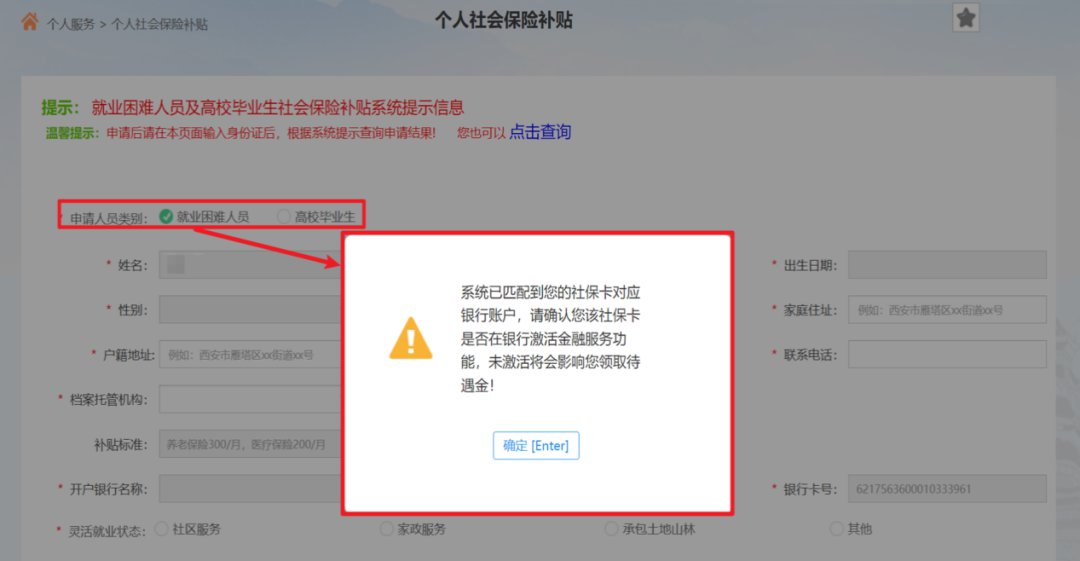Click the 出生日期 field

[947, 265]
